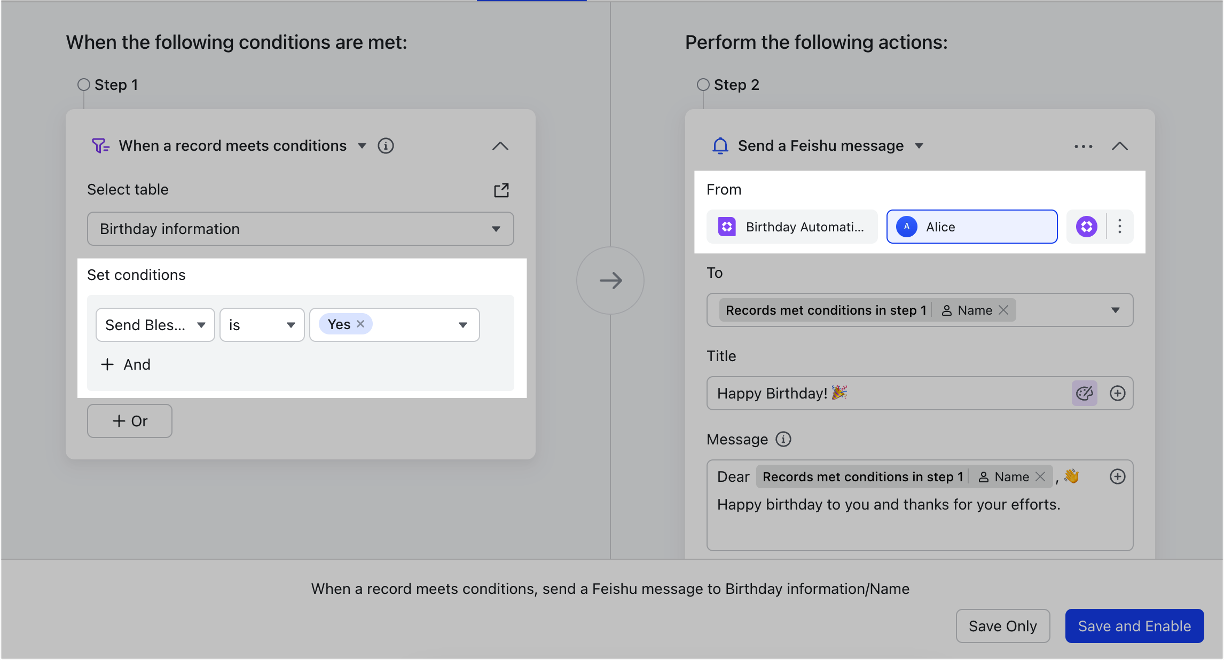Select Alice as the sender

(972, 227)
